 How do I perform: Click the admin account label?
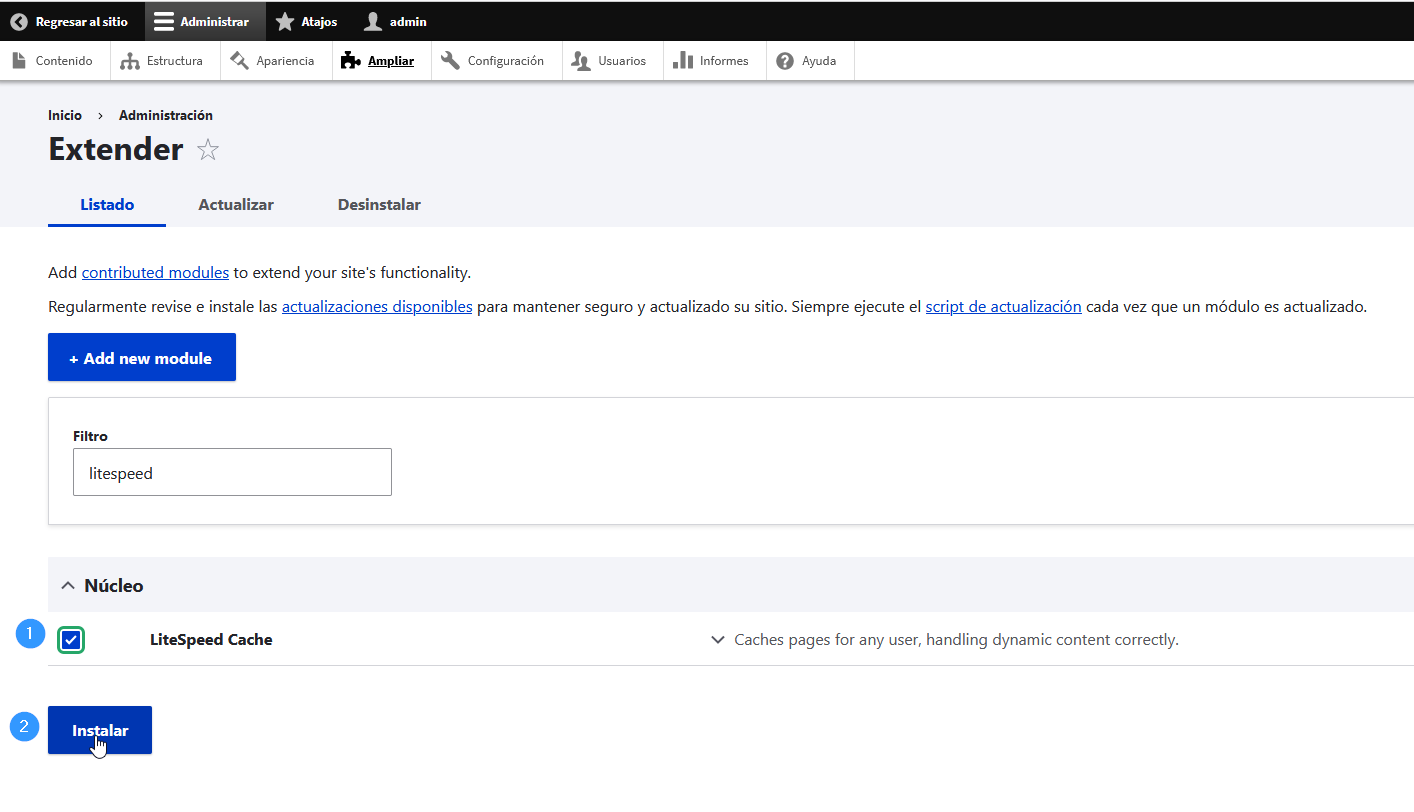click(x=408, y=21)
